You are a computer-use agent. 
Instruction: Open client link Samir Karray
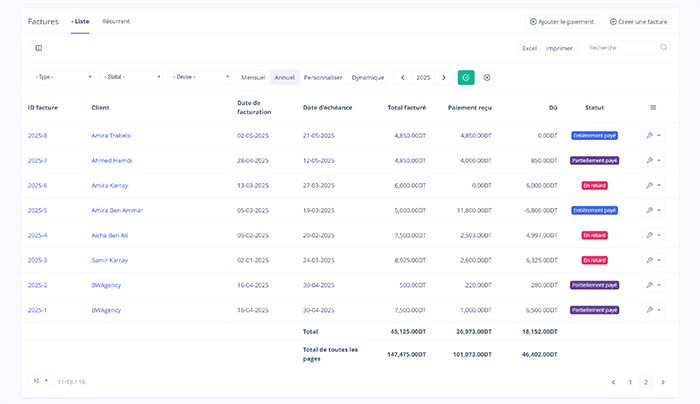(110, 260)
